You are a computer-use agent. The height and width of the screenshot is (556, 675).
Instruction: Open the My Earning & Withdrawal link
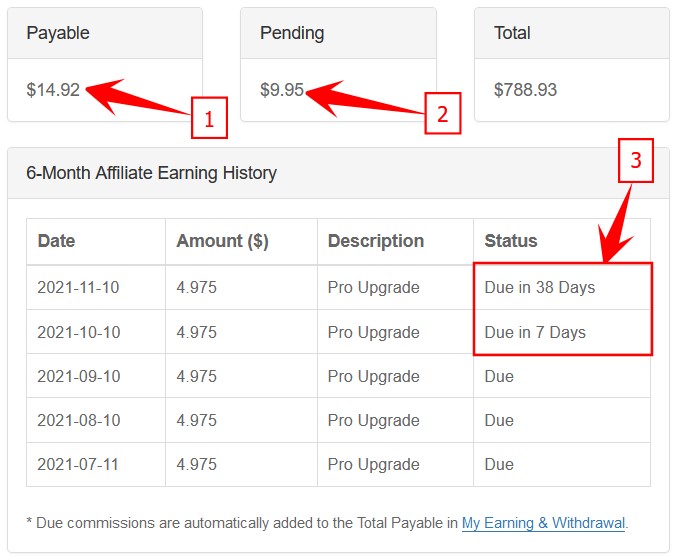(x=543, y=522)
